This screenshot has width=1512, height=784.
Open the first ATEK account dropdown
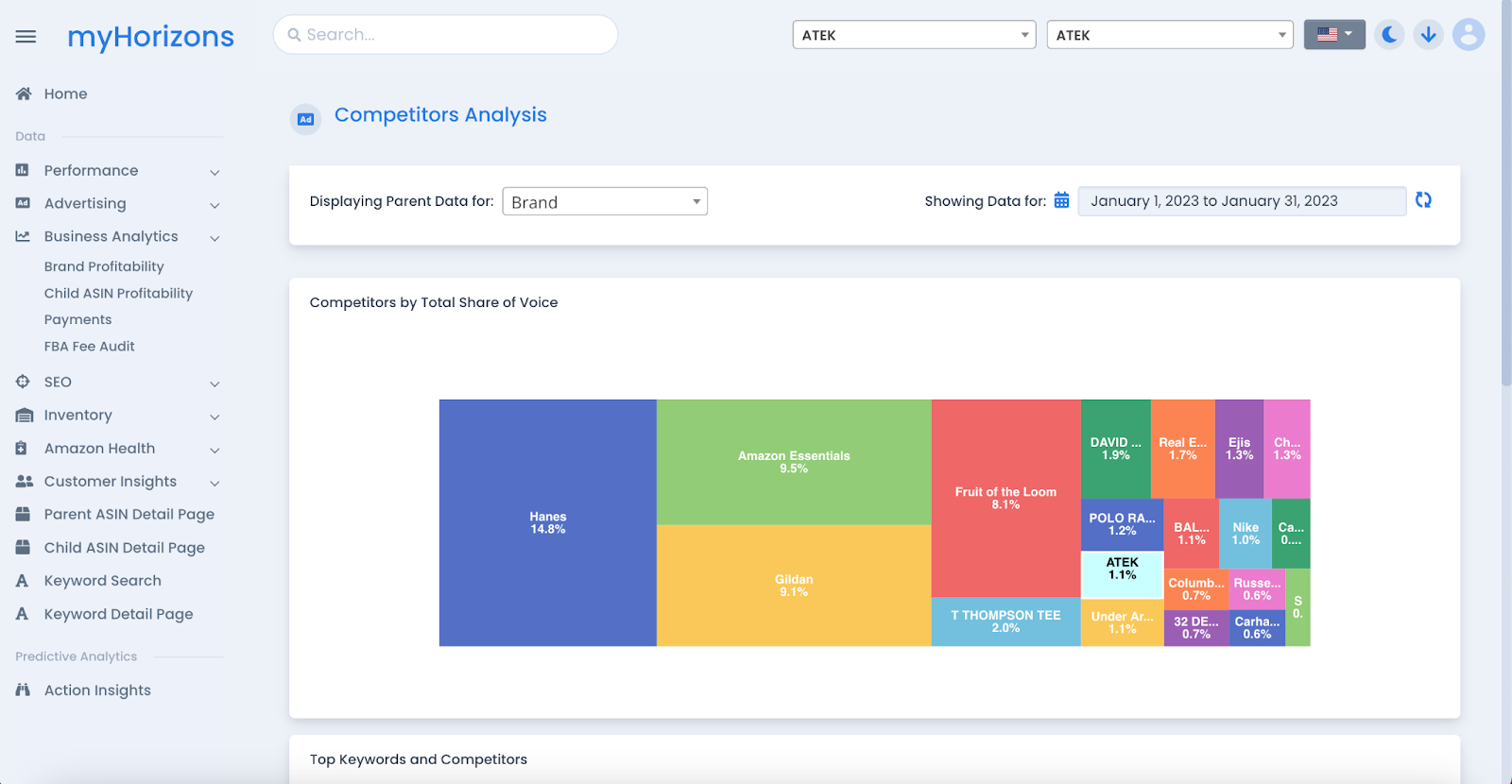pyautogui.click(x=914, y=35)
